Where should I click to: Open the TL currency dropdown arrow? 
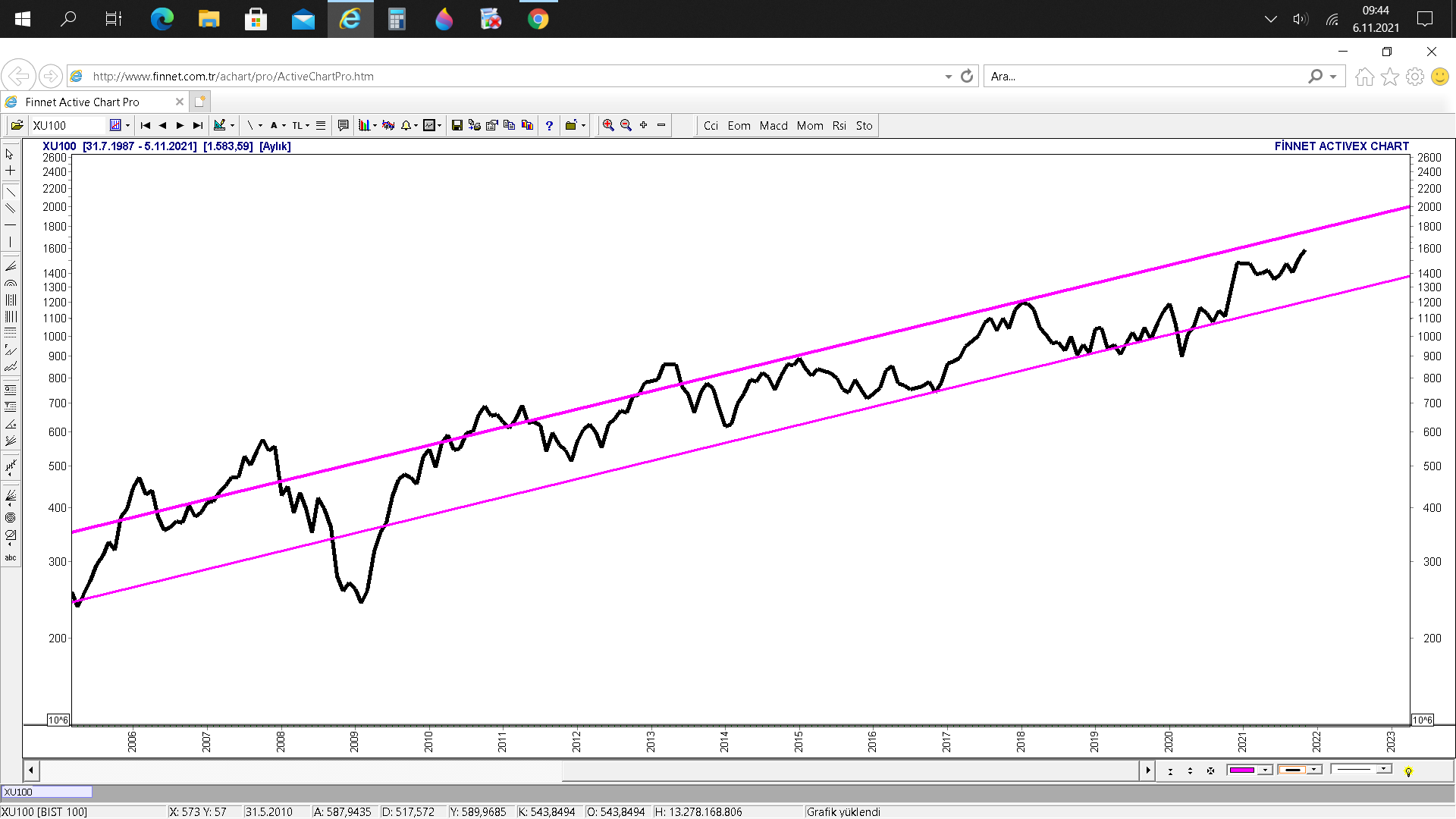click(307, 126)
